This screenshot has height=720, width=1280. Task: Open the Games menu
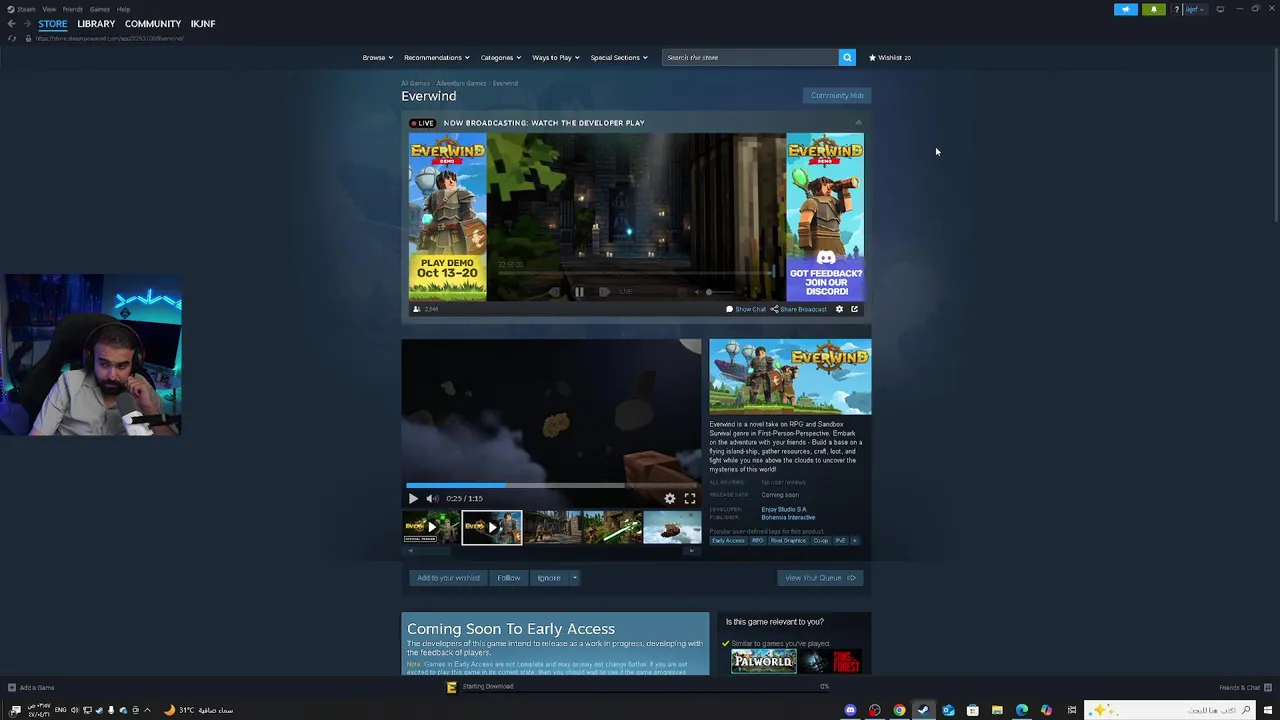(100, 9)
